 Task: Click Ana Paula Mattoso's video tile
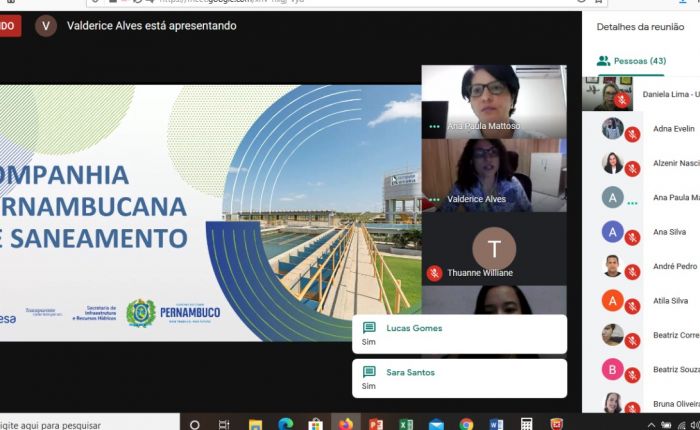coord(494,101)
